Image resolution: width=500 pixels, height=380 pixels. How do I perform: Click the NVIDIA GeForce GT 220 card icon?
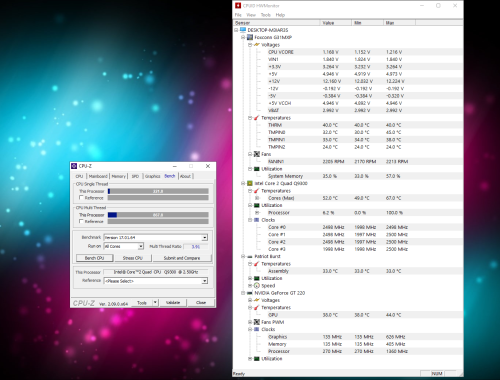[250, 293]
